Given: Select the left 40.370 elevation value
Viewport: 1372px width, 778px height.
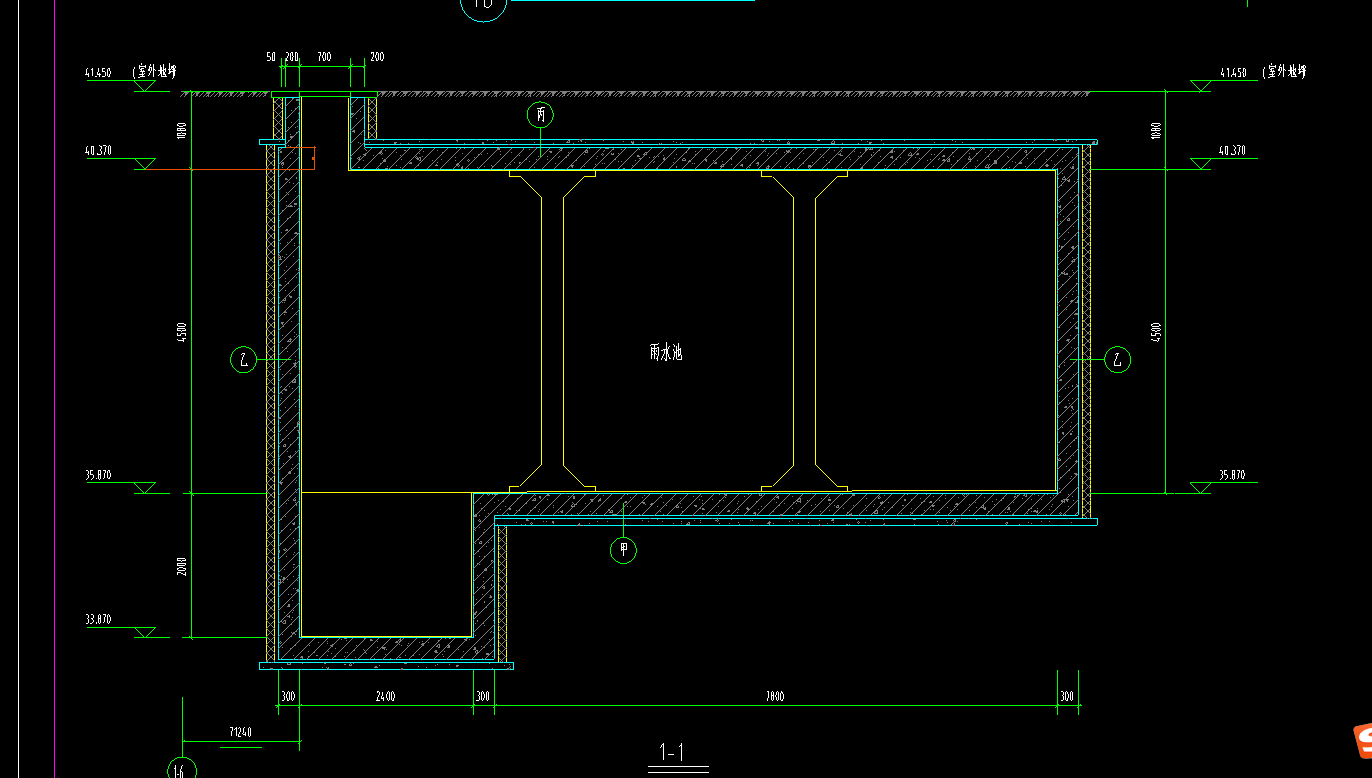Looking at the screenshot, I should point(98,151).
